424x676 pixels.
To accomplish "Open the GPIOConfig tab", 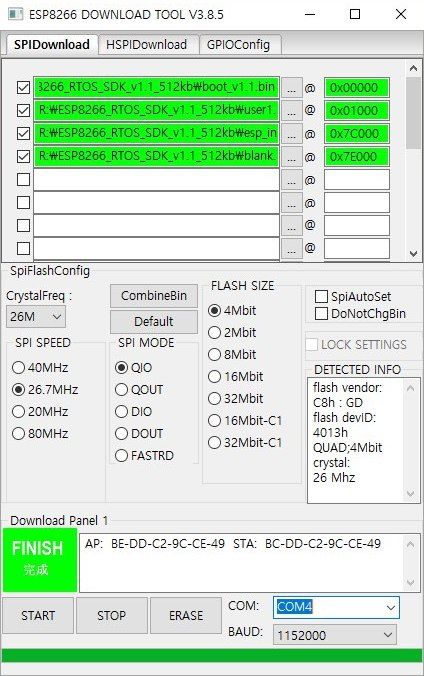I will [238, 44].
